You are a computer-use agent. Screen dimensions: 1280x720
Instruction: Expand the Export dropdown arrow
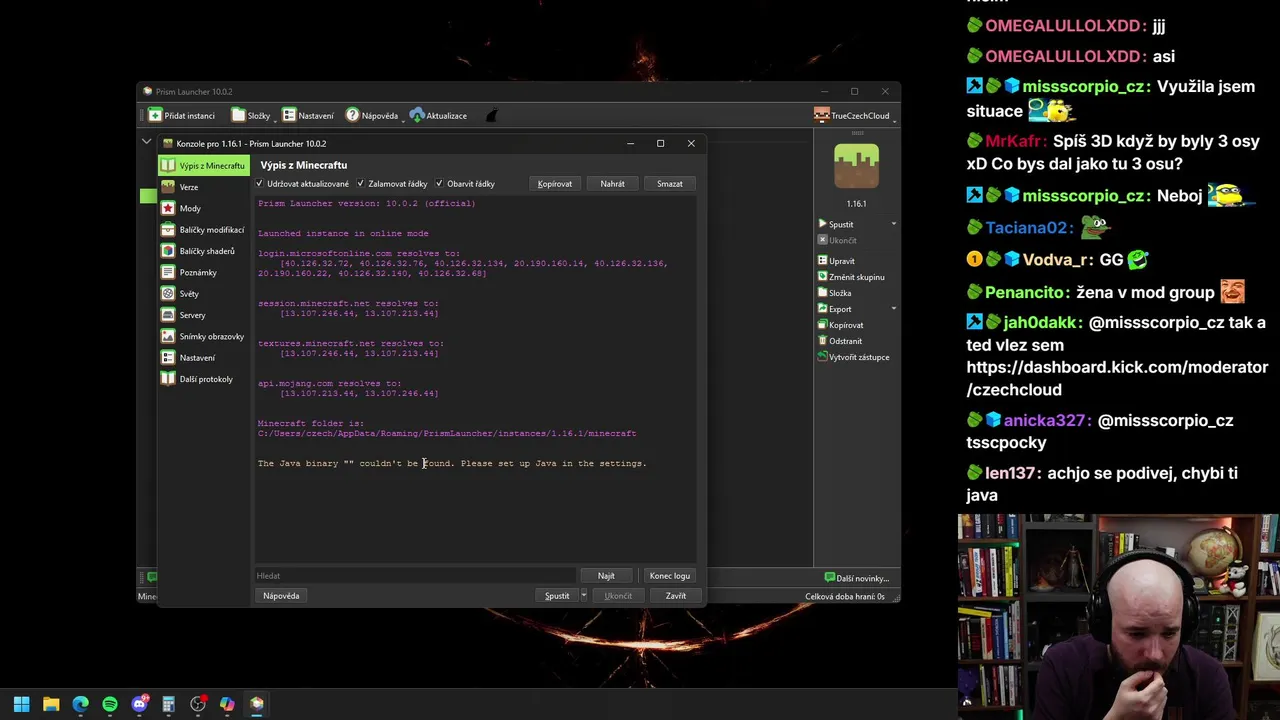893,309
